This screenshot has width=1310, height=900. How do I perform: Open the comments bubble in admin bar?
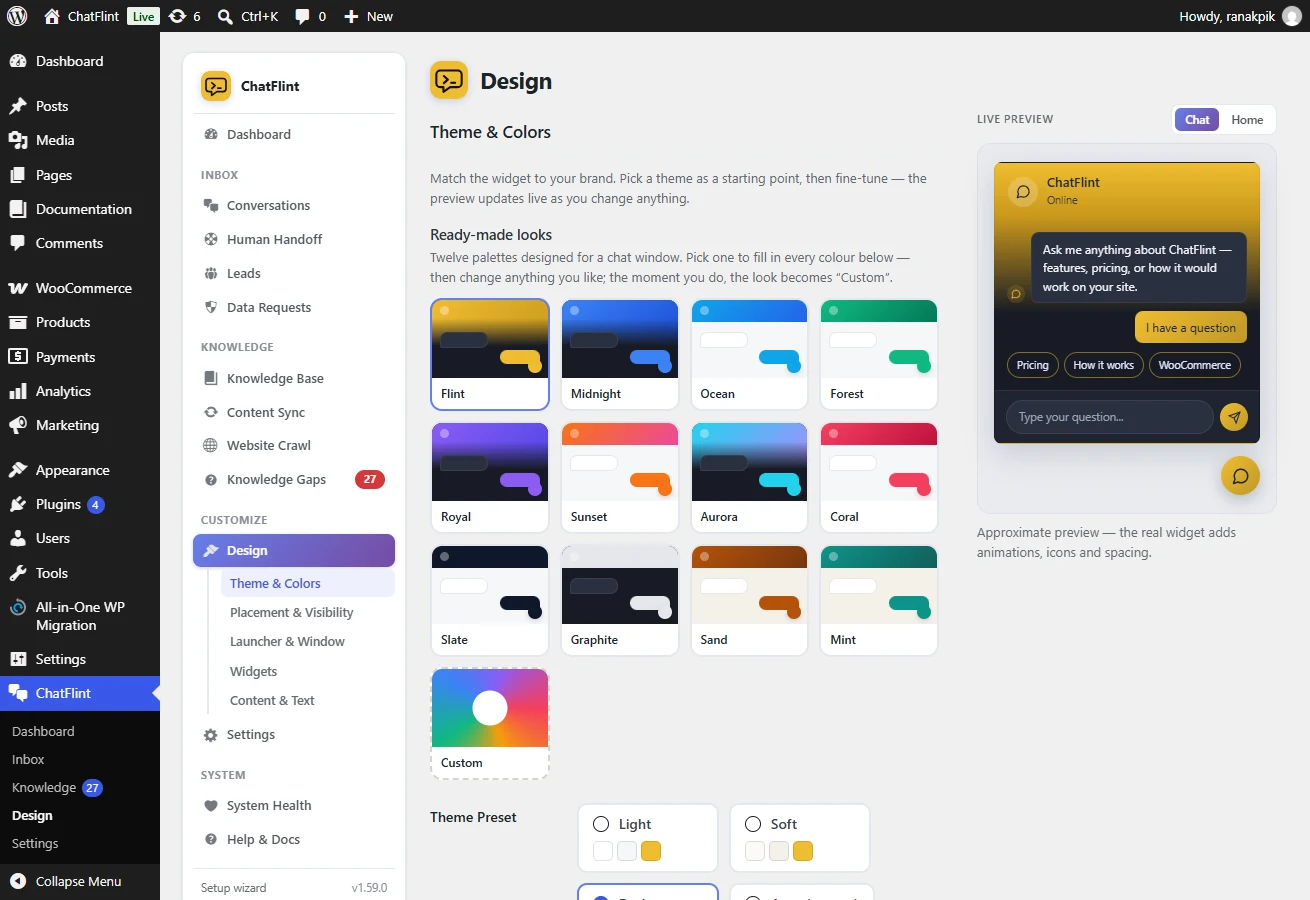[x=302, y=16]
